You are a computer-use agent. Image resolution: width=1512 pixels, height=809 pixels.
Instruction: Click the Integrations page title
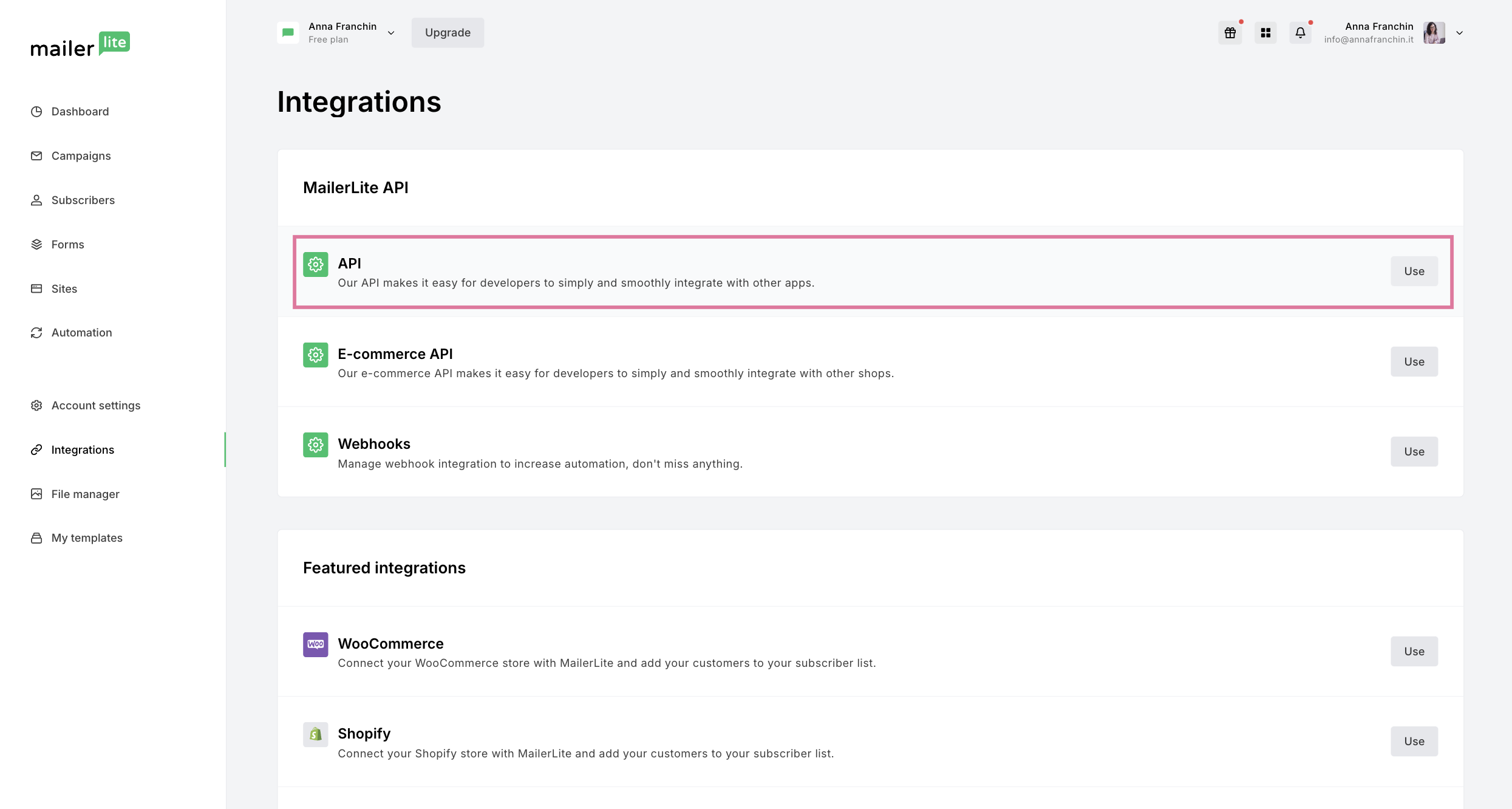(359, 101)
